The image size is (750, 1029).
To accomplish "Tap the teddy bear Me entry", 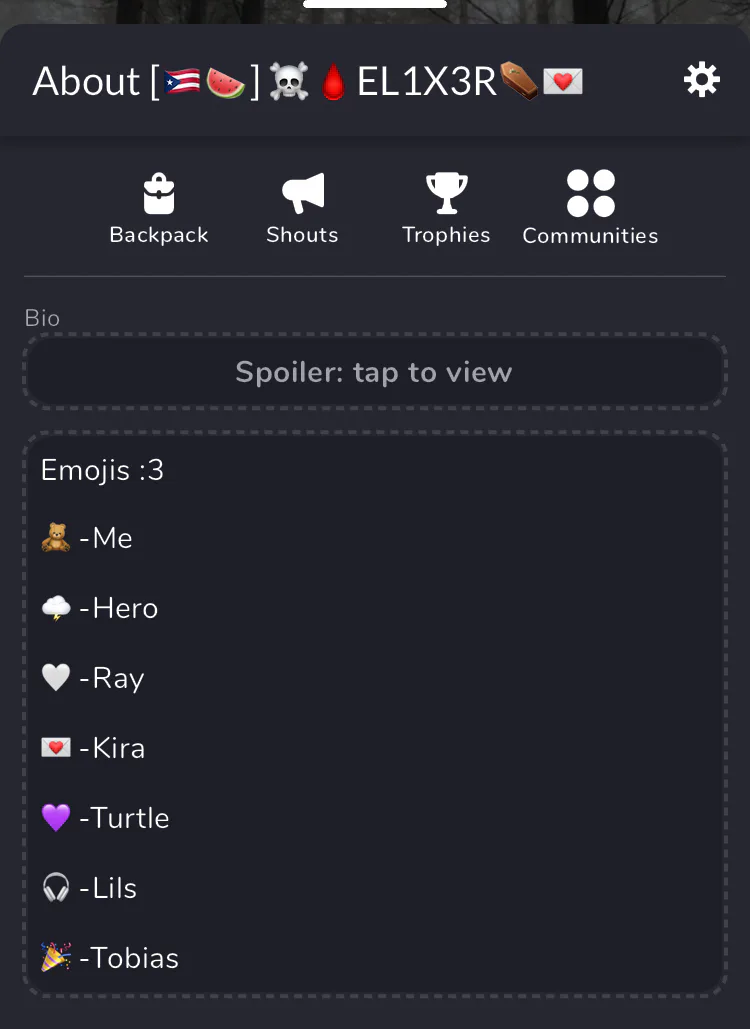I will pyautogui.click(x=87, y=538).
